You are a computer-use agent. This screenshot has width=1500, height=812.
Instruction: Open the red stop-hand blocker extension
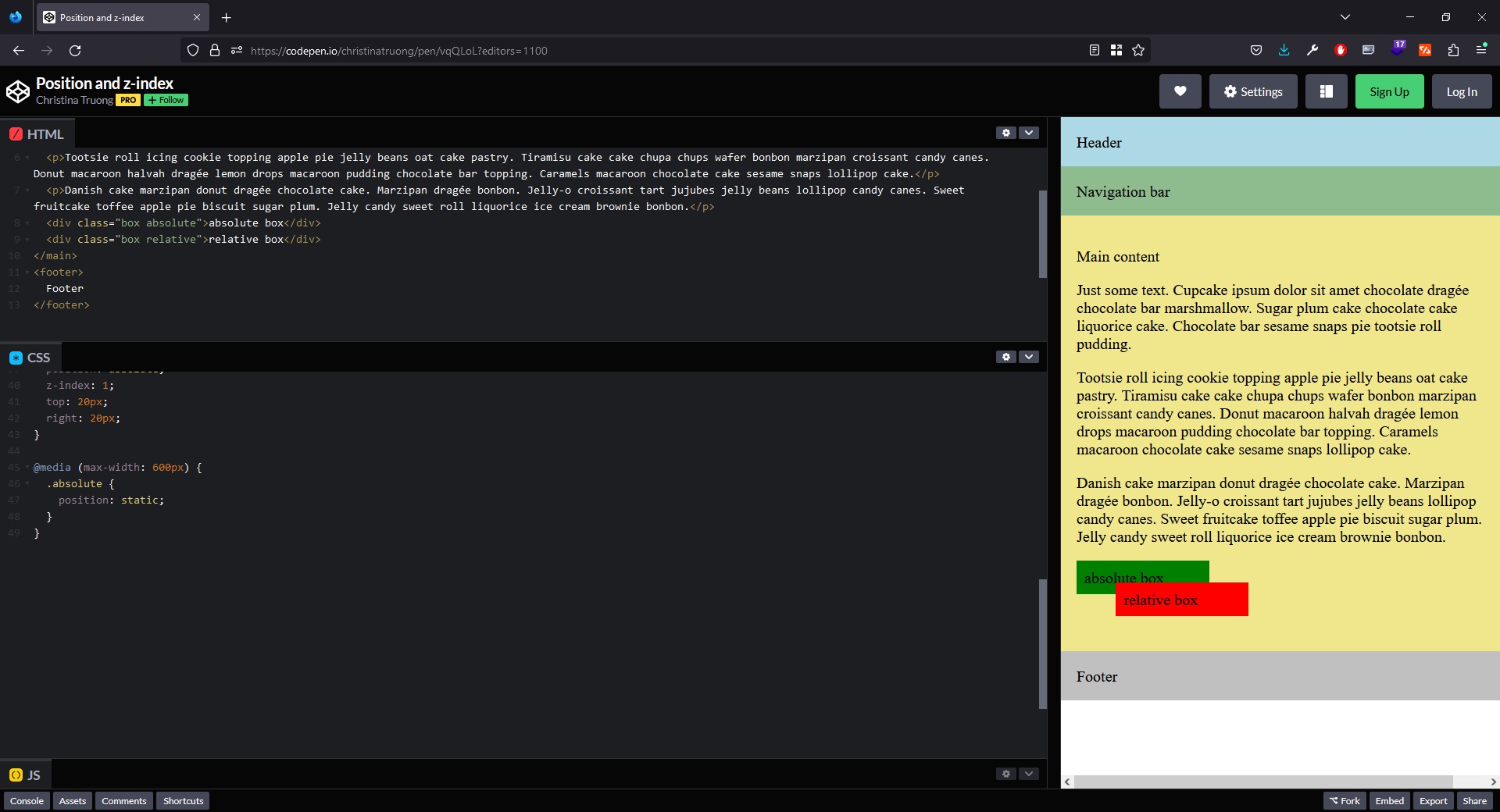pyautogui.click(x=1341, y=51)
